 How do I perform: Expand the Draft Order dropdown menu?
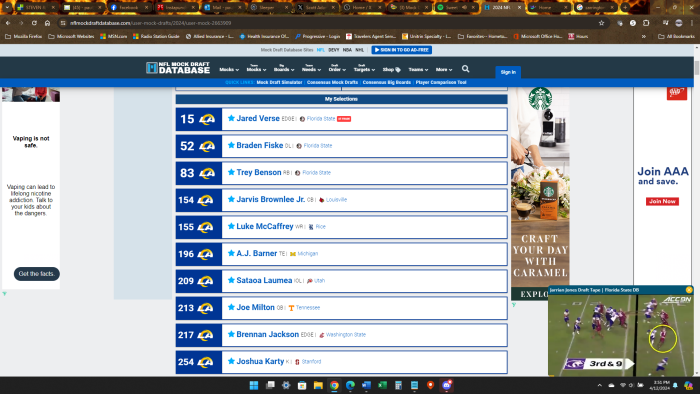[x=337, y=68]
